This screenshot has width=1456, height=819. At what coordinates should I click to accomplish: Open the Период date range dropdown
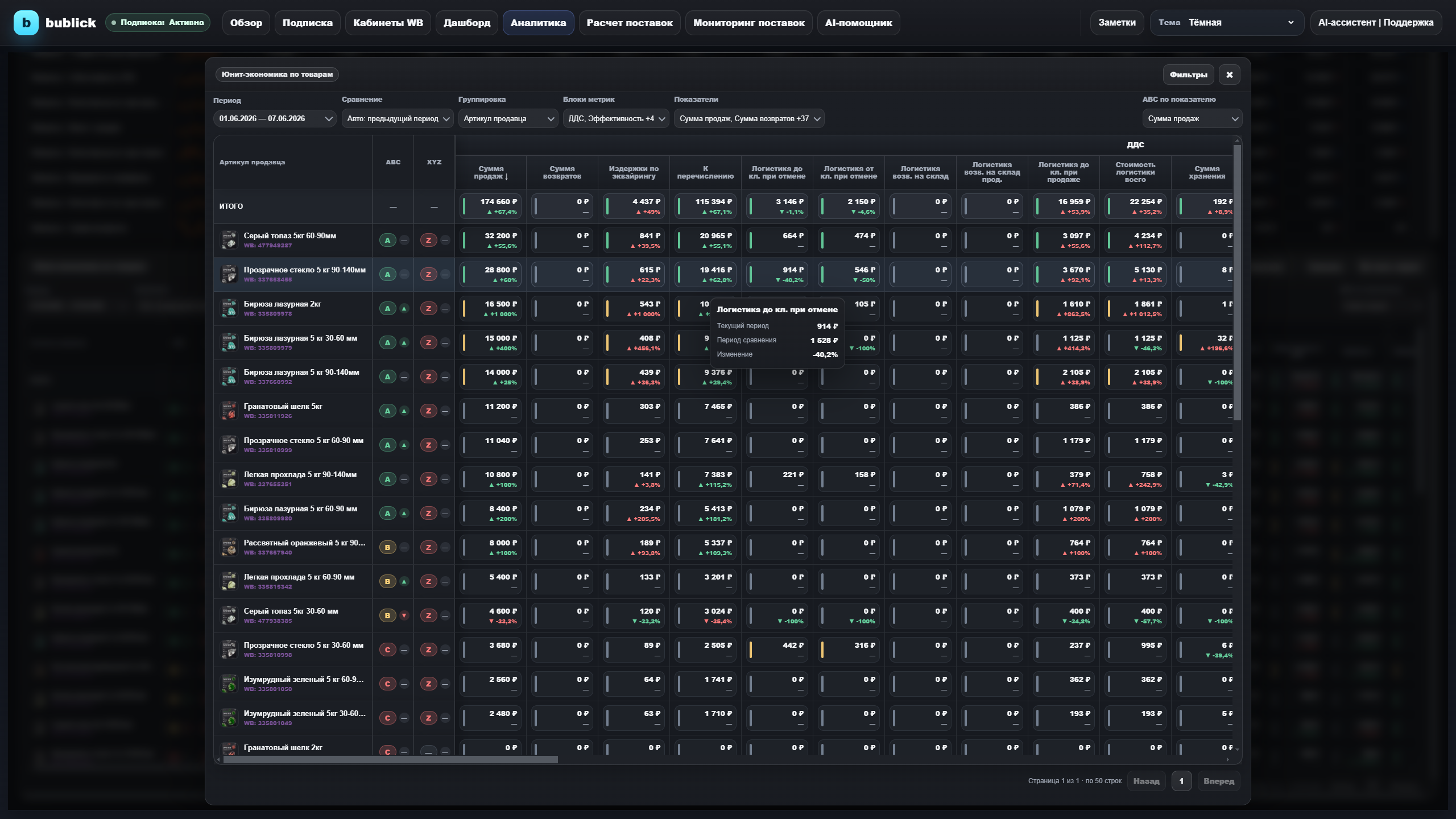click(275, 118)
